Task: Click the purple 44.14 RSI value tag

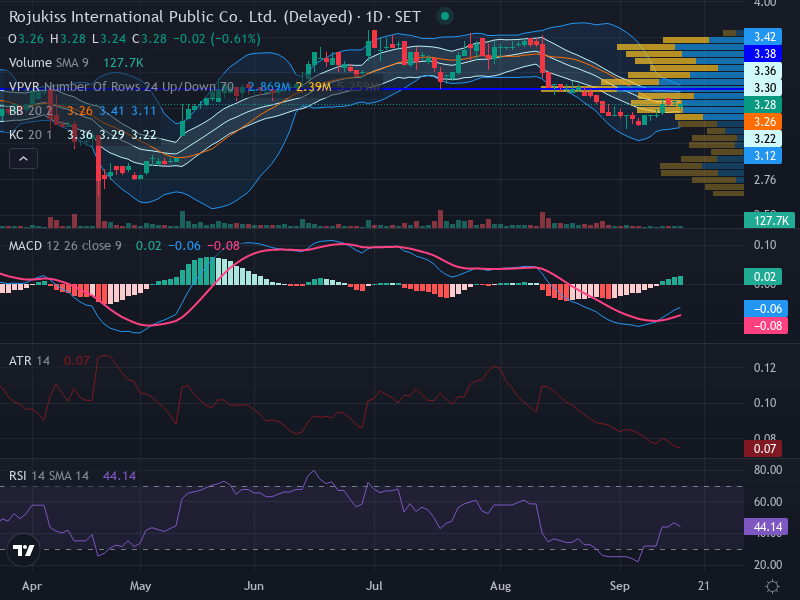Action: click(766, 527)
